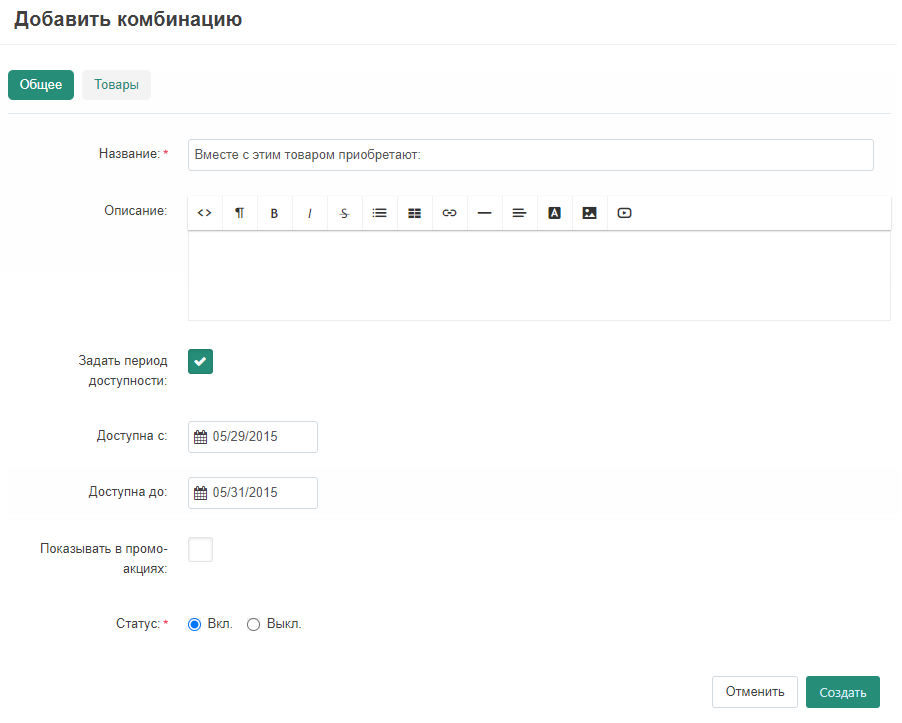The height and width of the screenshot is (723, 902).
Task: Uncheck 'Задать период доступности' checkbox
Action: click(x=201, y=361)
